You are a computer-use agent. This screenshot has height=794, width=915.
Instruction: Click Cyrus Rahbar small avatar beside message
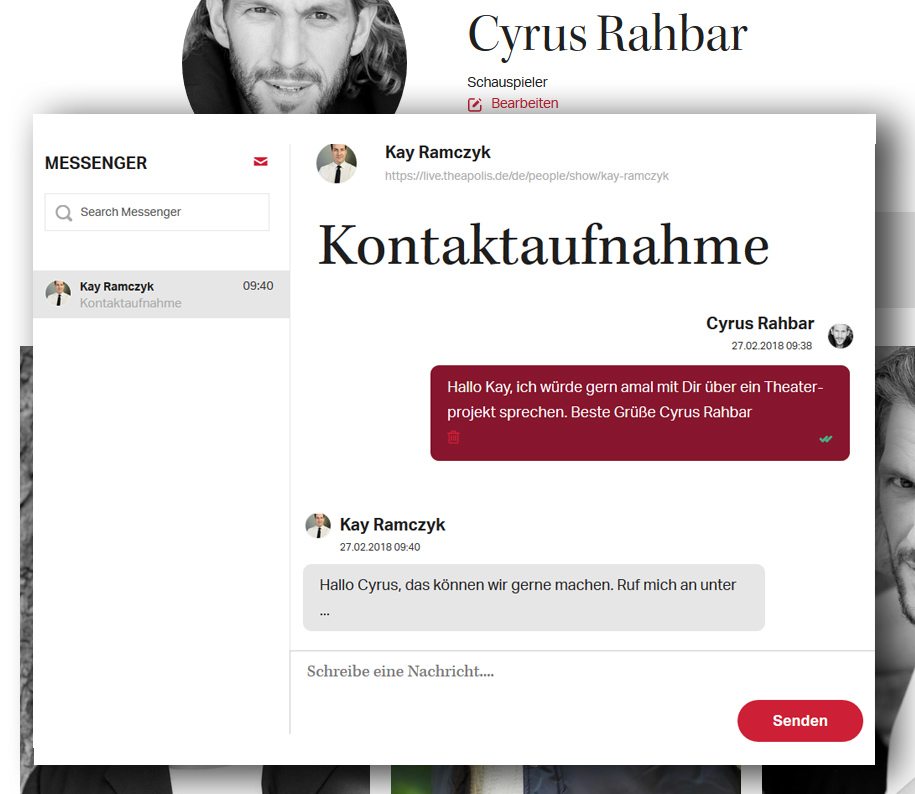click(840, 336)
